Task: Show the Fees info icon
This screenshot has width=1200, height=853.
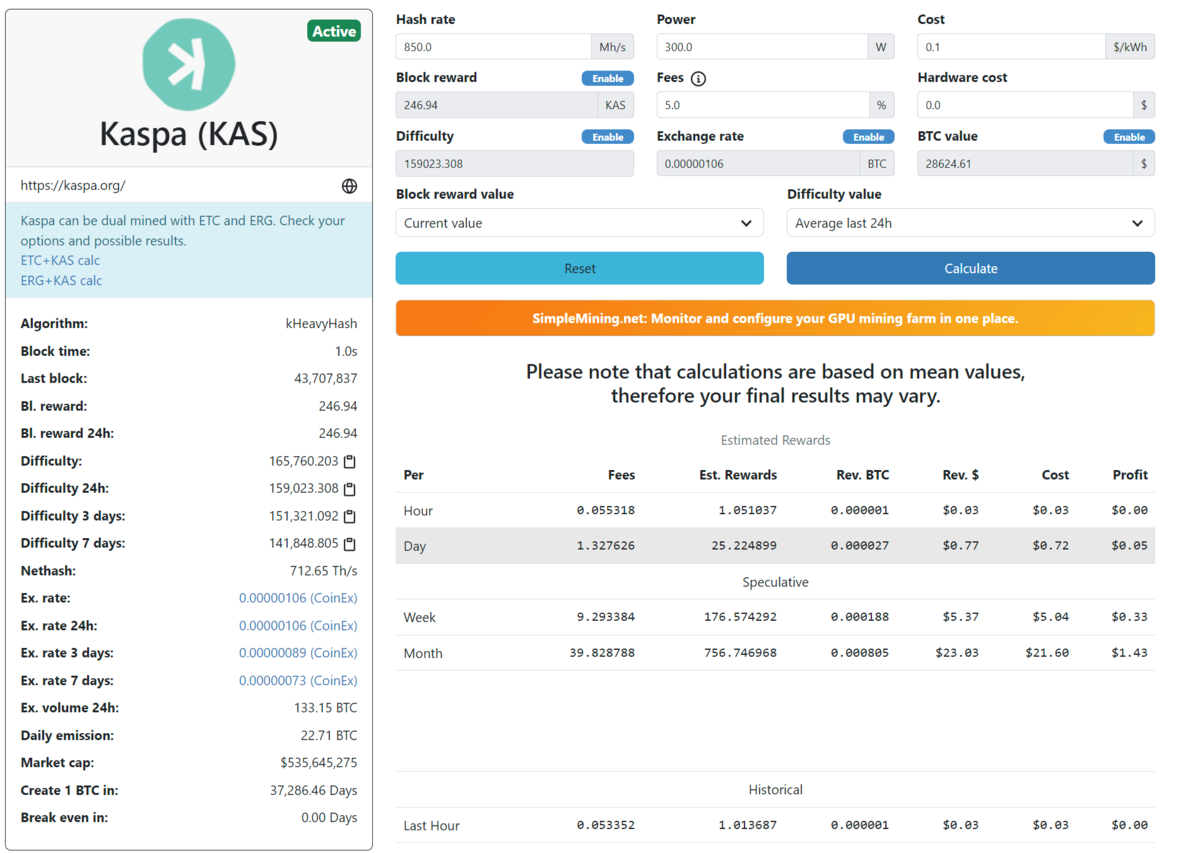Action: [x=698, y=79]
